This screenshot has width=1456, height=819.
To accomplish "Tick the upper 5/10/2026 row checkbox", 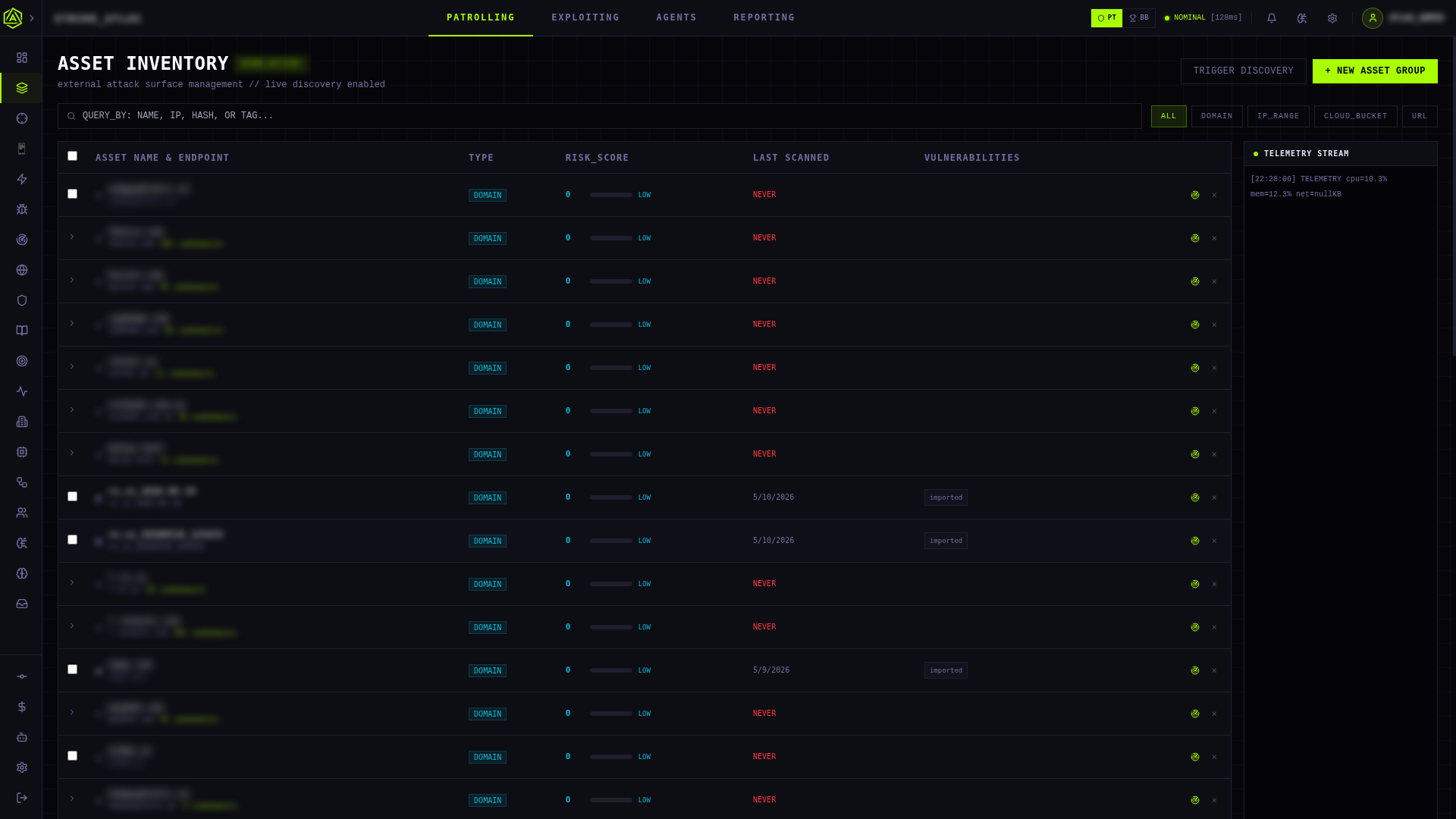I will point(73,497).
